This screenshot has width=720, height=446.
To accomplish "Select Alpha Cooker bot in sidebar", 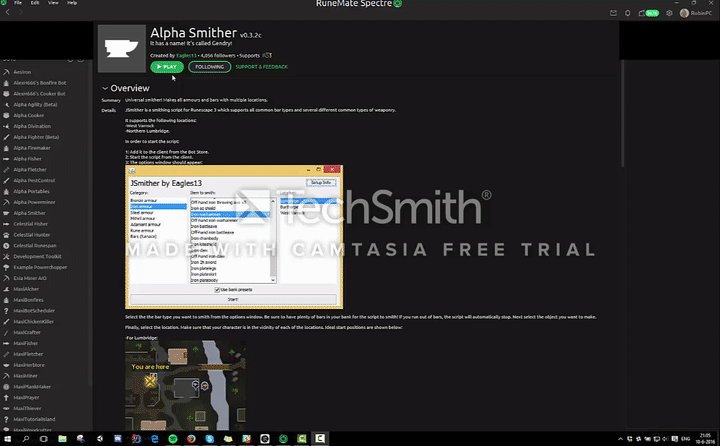I will coord(29,115).
